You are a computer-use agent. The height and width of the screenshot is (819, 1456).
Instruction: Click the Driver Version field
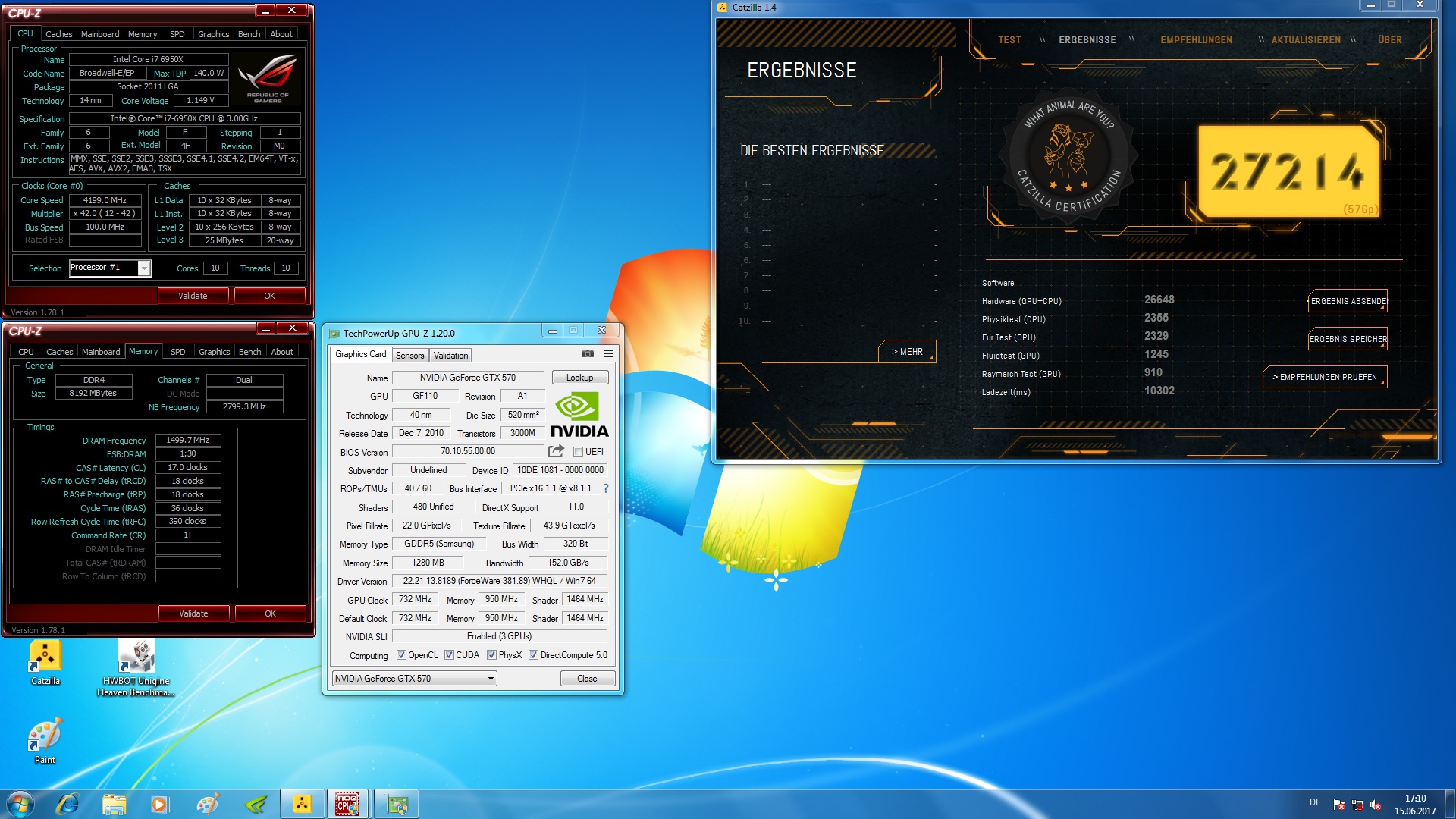pyautogui.click(x=500, y=581)
